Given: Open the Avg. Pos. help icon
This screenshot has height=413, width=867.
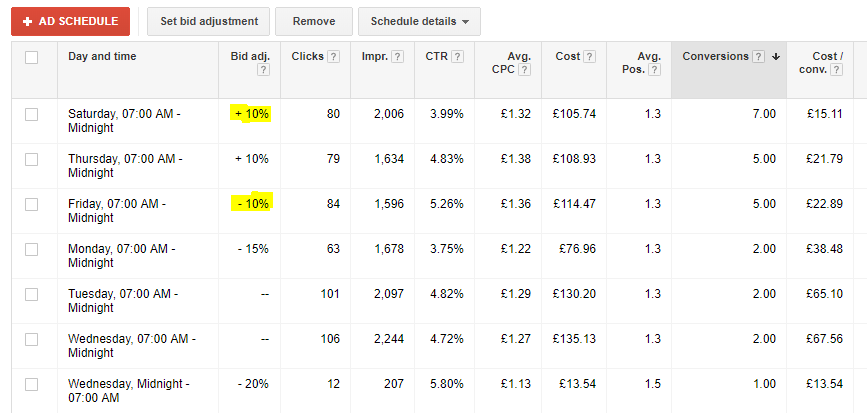Looking at the screenshot, I should 654,70.
